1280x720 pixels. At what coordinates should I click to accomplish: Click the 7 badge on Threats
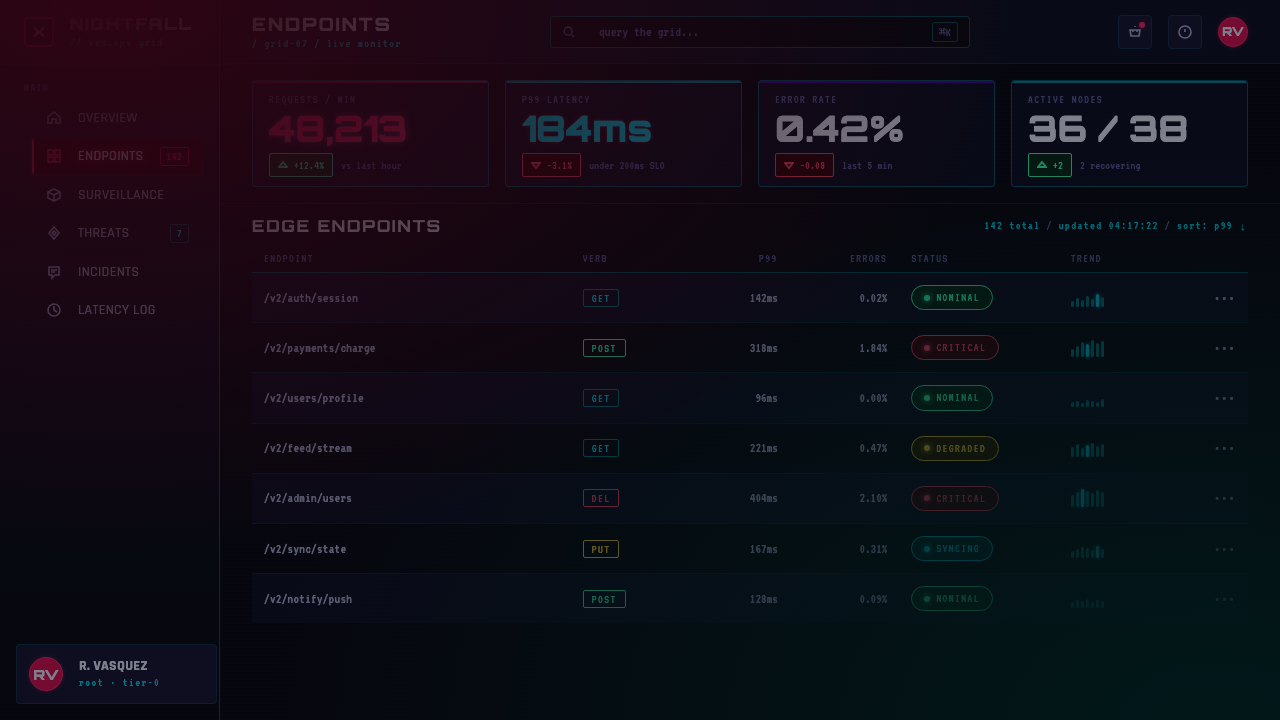(179, 233)
